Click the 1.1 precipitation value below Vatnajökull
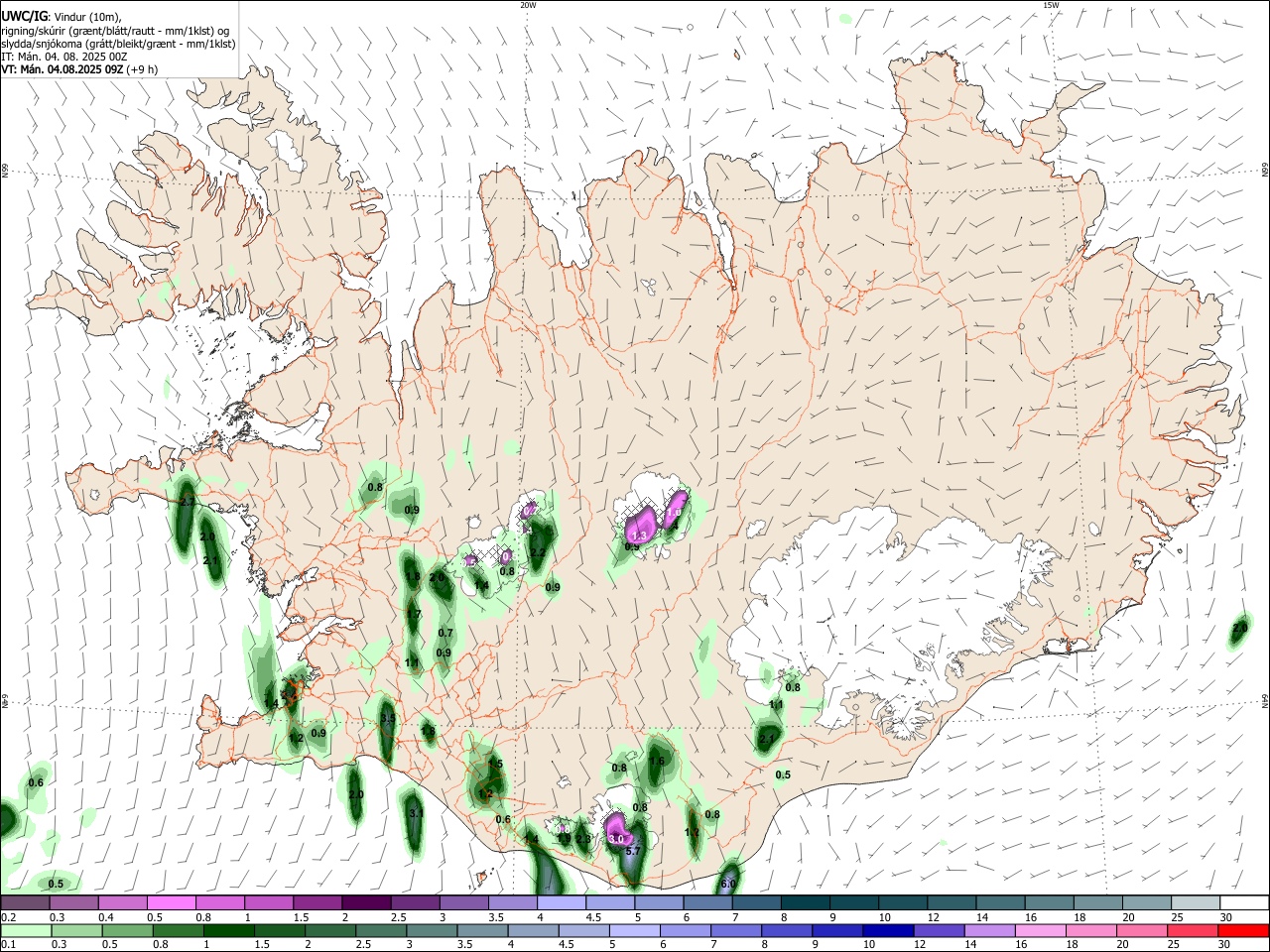This screenshot has width=1270, height=952. pyautogui.click(x=777, y=704)
